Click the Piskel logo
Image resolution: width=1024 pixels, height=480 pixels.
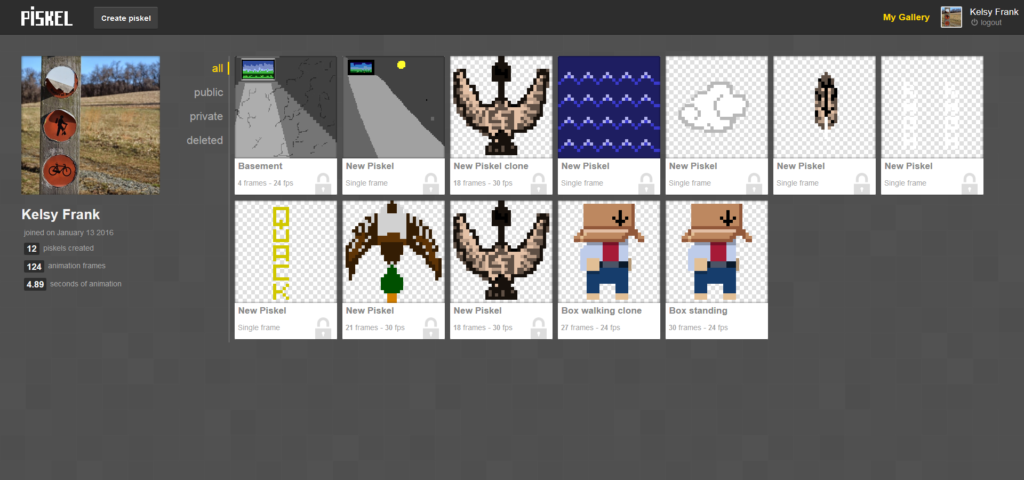(44, 17)
